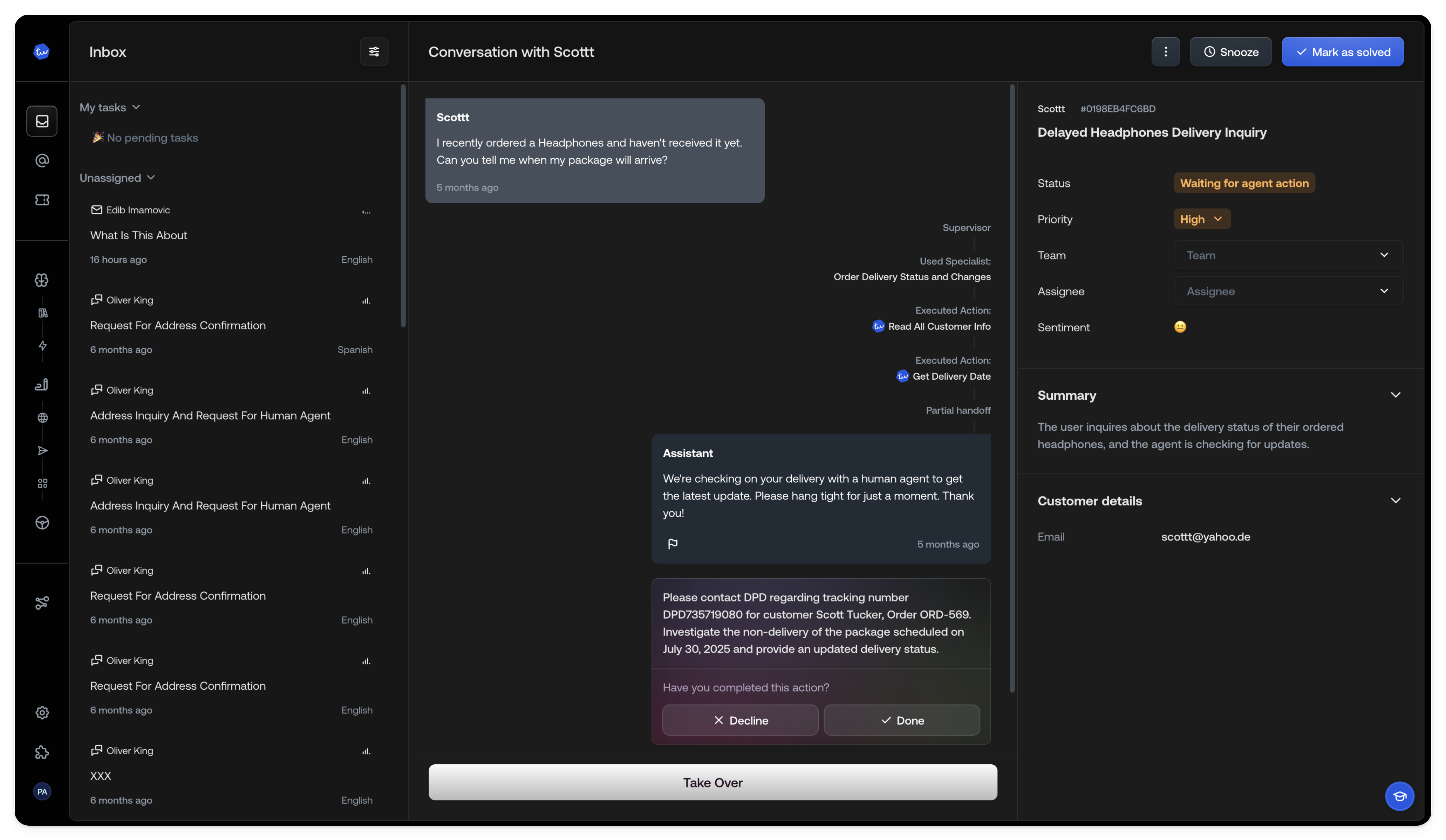1446x840 pixels.
Task: Flag the Assistant's handoff message
Action: point(673,544)
